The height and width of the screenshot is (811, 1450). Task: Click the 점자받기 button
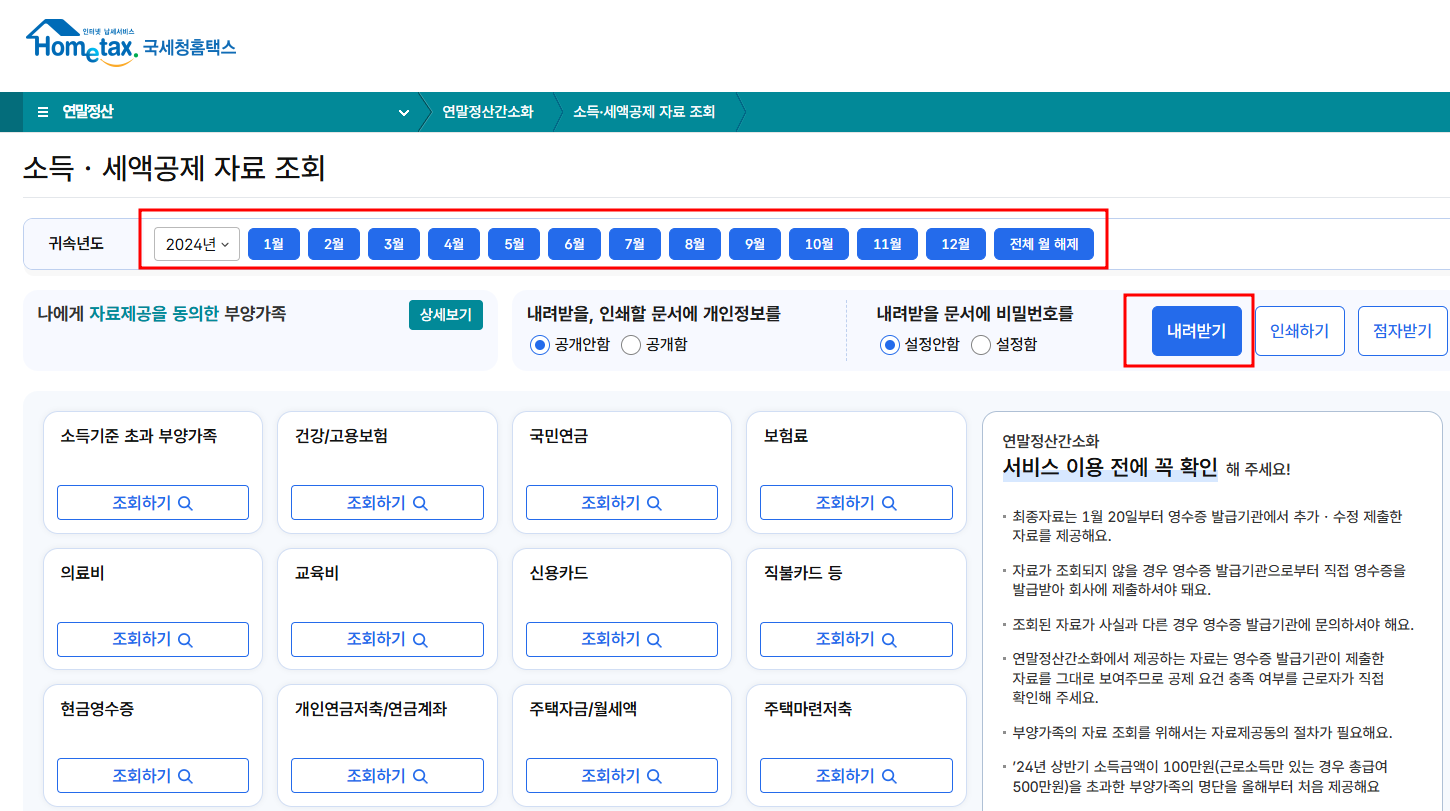point(1402,331)
